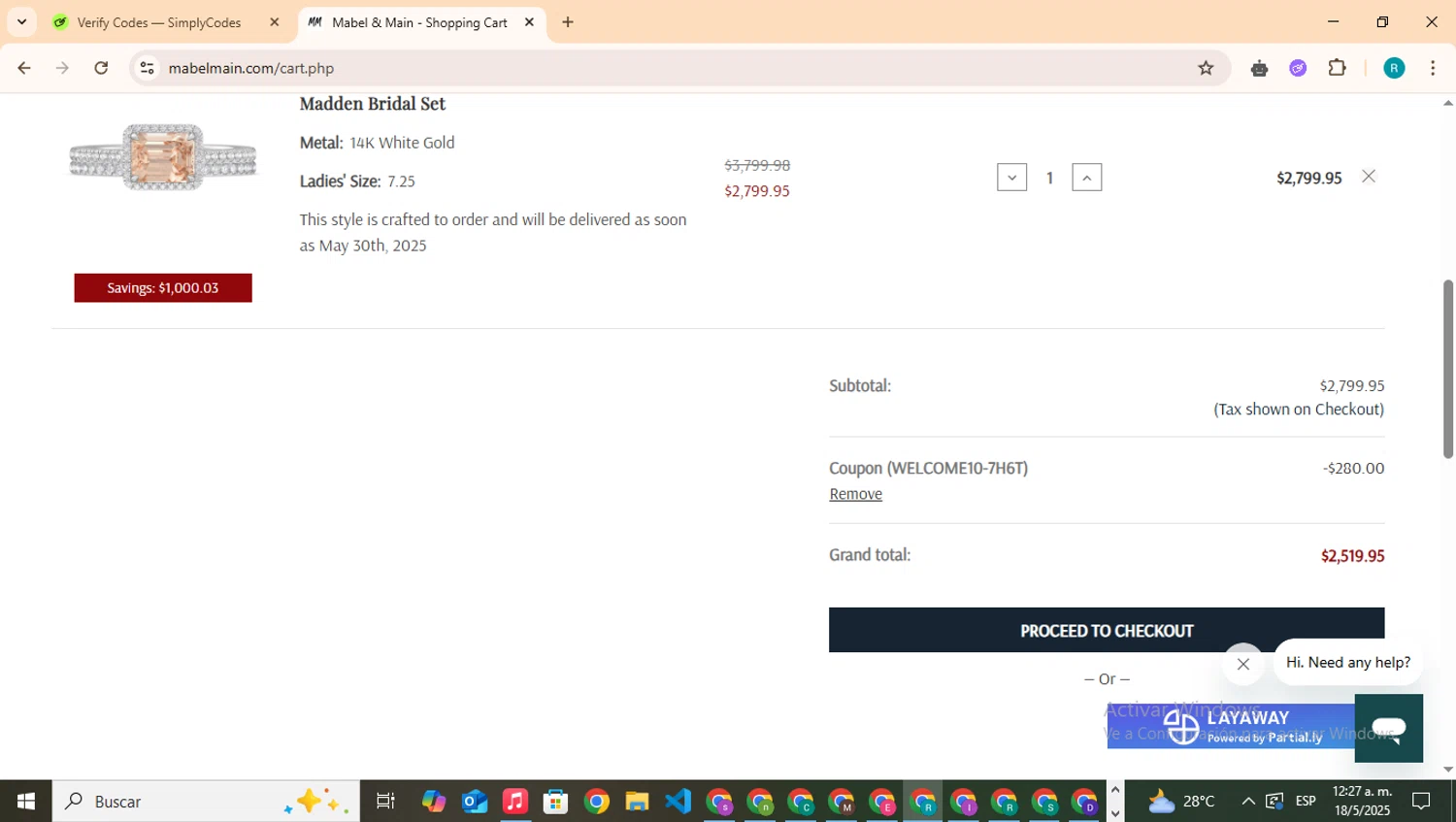
Task: Close the Verify Codes tab
Action: click(x=274, y=22)
